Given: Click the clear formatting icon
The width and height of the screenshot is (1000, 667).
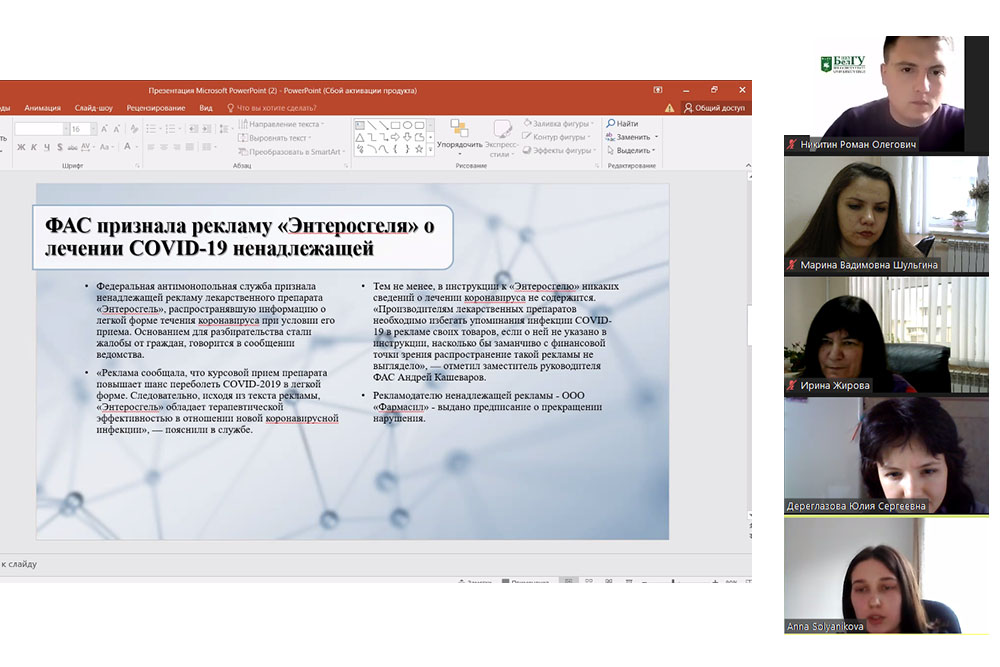Looking at the screenshot, I should 134,129.
